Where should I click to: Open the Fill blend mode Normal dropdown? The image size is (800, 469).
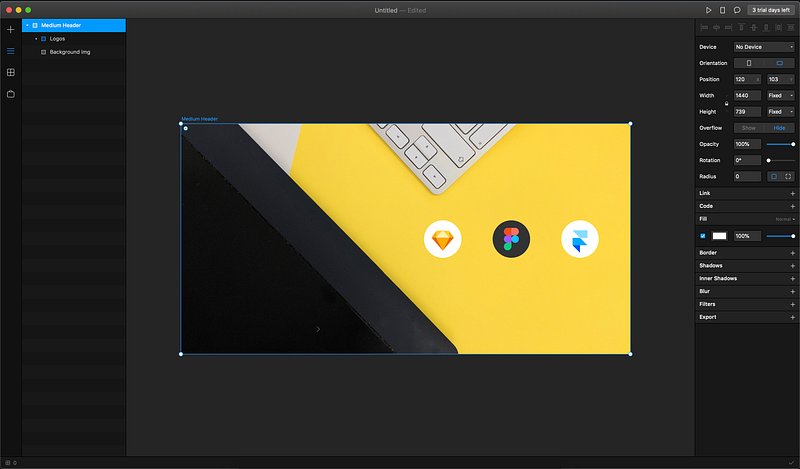coord(785,219)
